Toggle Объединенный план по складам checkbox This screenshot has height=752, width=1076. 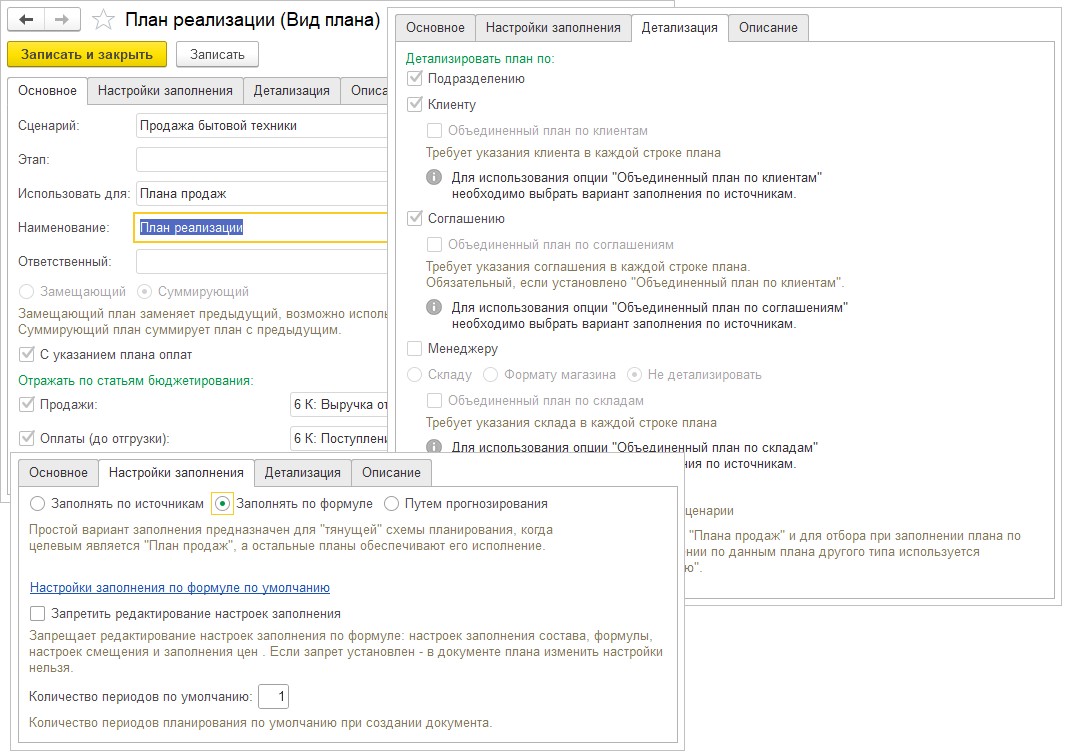point(434,401)
